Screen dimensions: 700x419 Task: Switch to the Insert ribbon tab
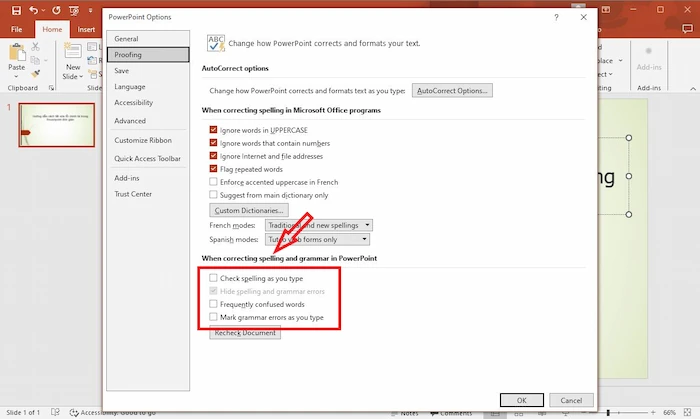pyautogui.click(x=86, y=29)
